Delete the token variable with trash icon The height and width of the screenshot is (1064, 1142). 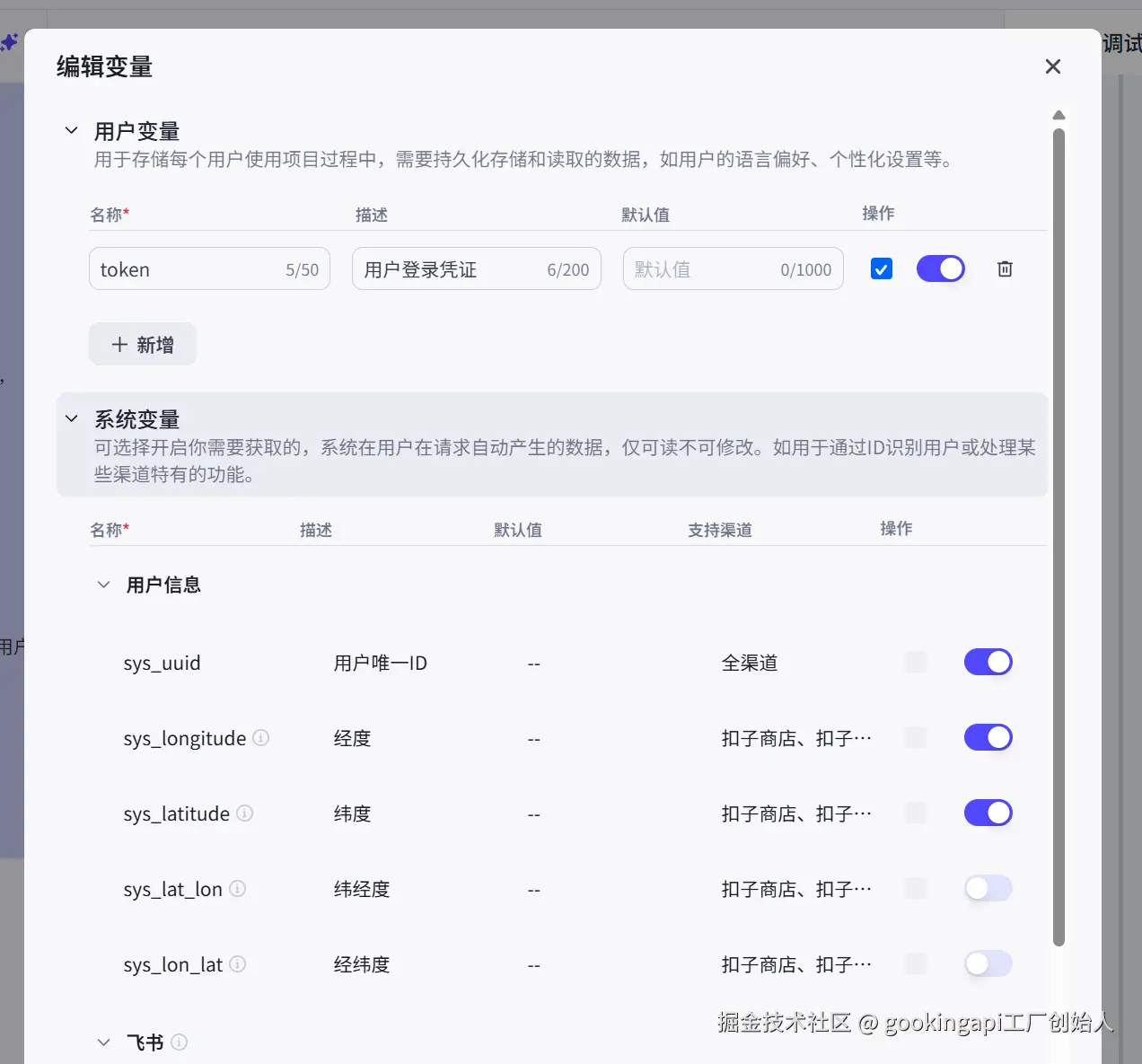1005,268
